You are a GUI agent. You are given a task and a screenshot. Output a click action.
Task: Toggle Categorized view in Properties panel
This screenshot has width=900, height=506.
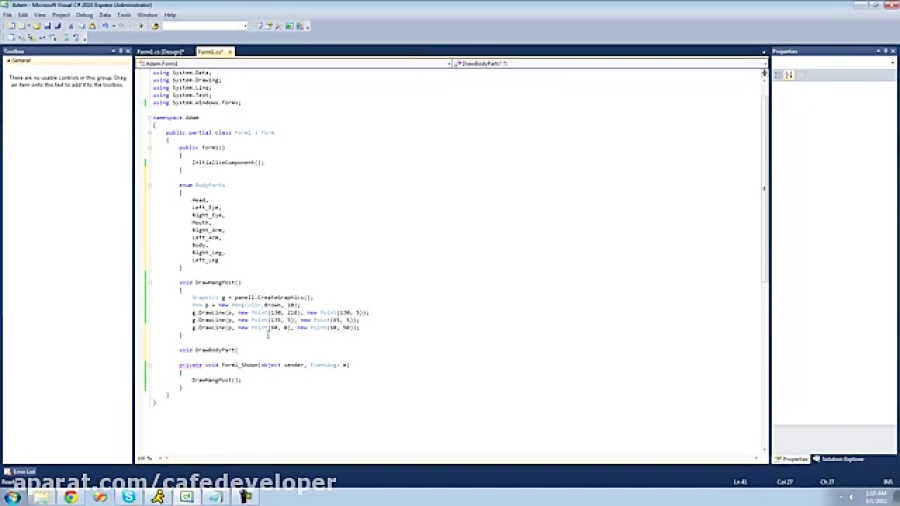(778, 75)
